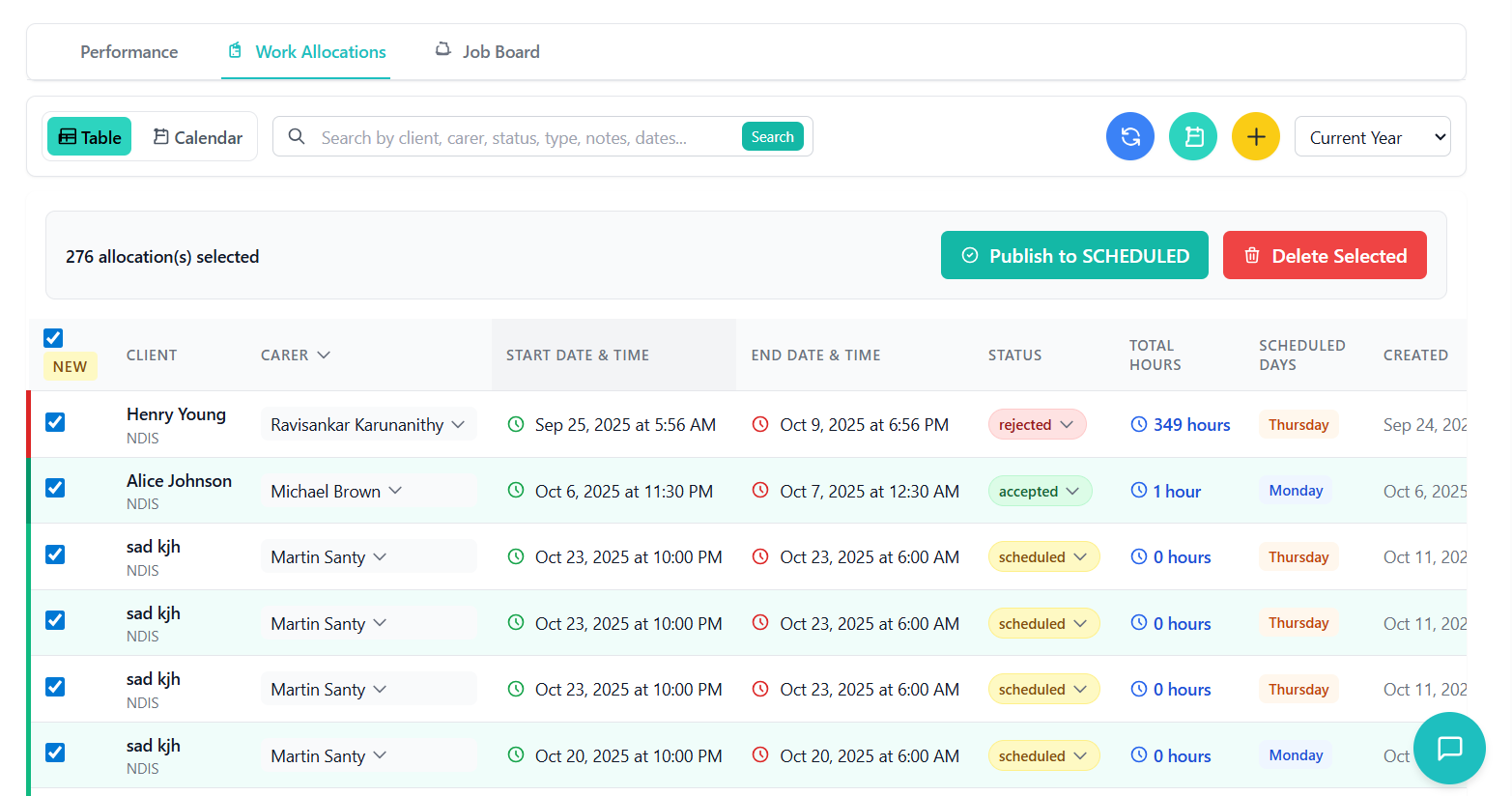Click the blue refresh icon button

[x=1129, y=136]
